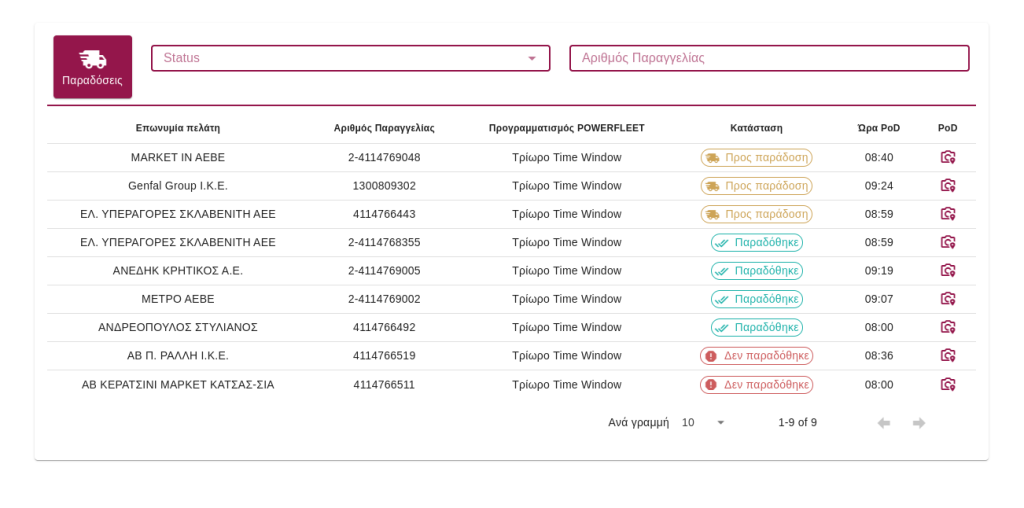The image size is (1024, 508).
Task: Go to the previous page arrow
Action: tap(883, 423)
